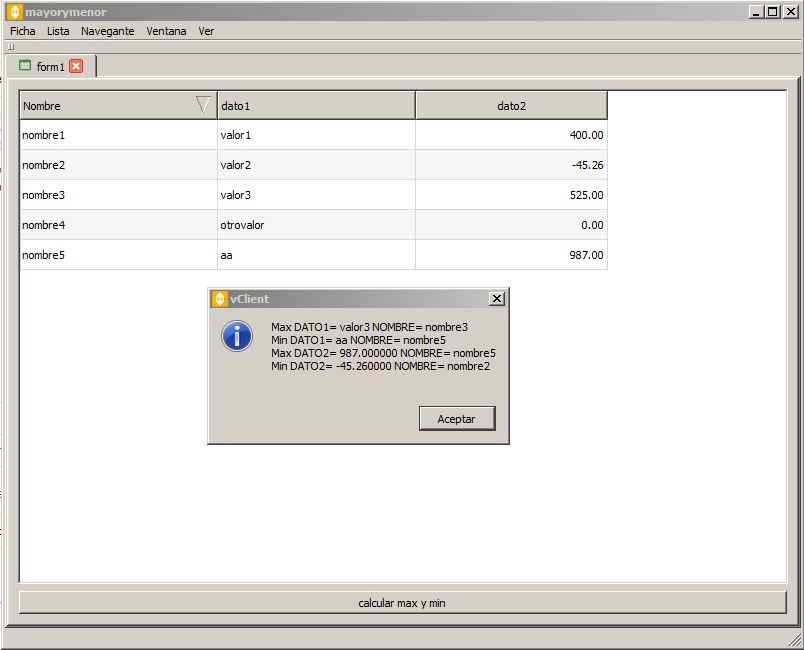Viewport: 804px width, 650px height.
Task: Click the valor3 cell
Action: [x=316, y=195]
